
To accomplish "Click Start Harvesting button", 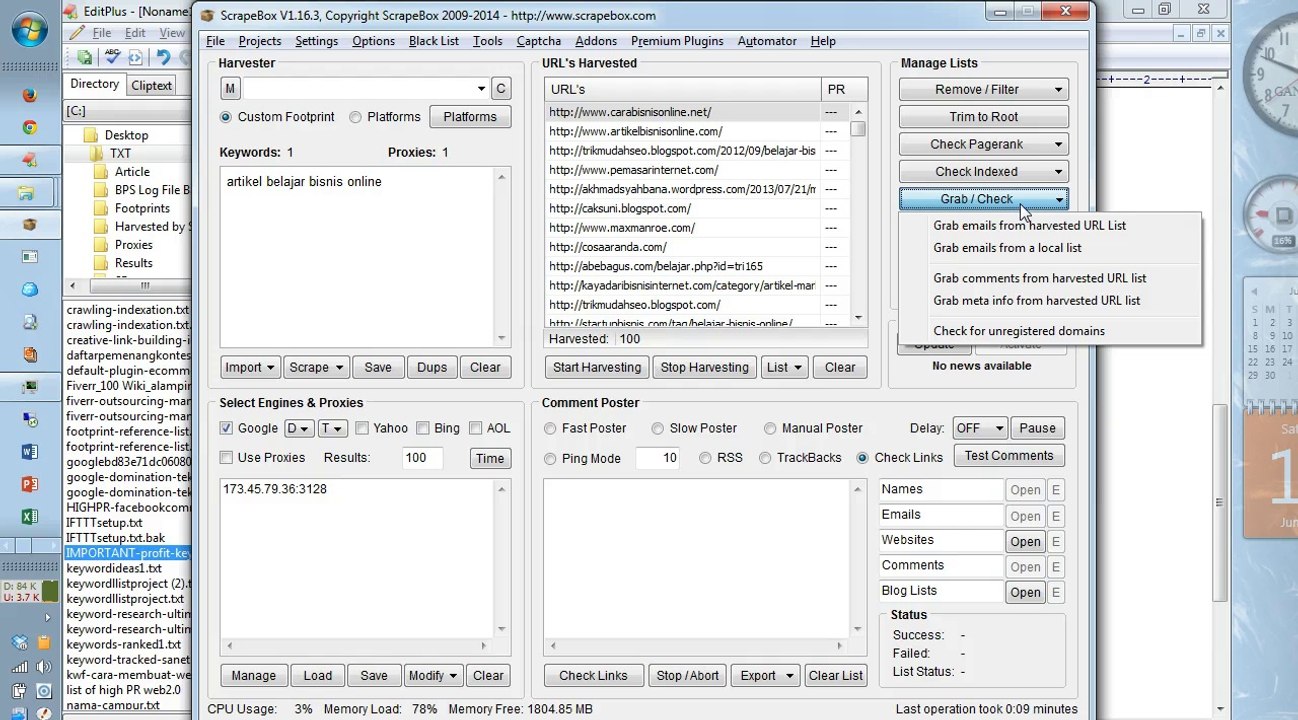I will [597, 367].
